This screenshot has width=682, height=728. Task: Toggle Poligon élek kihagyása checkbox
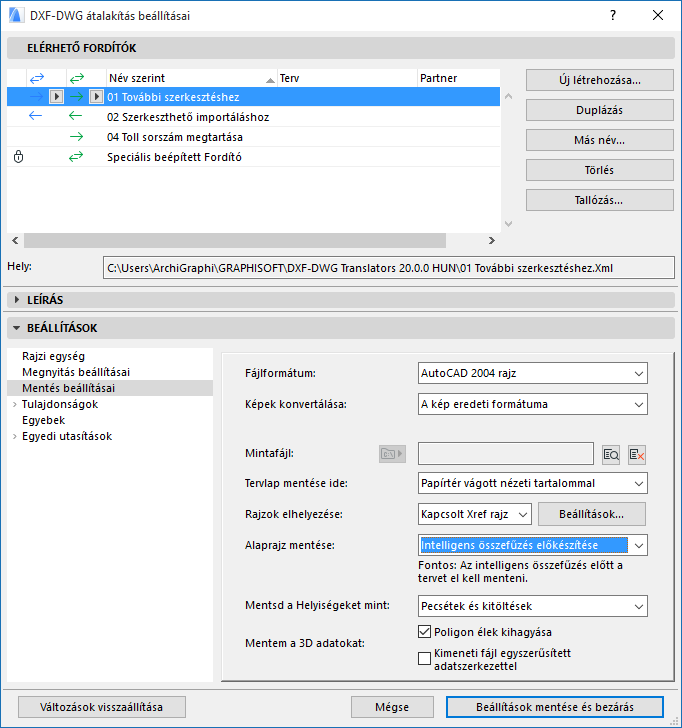424,631
